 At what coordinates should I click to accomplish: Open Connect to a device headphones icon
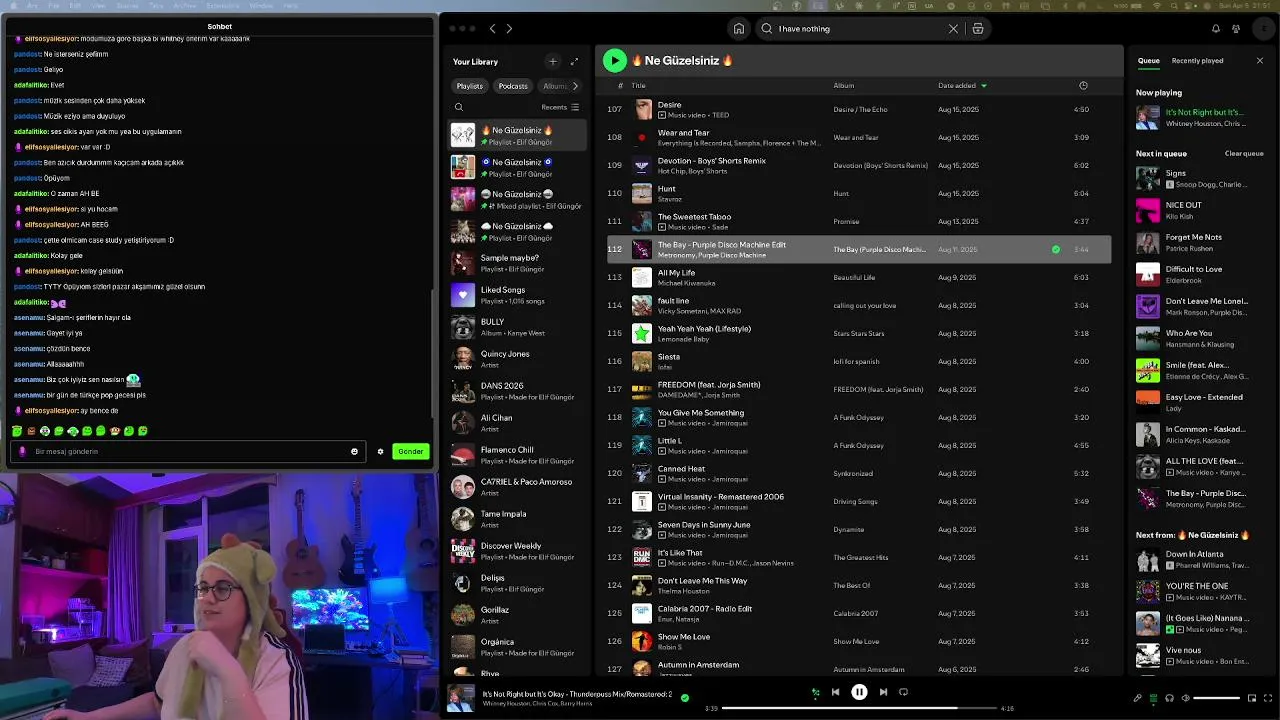(1169, 698)
